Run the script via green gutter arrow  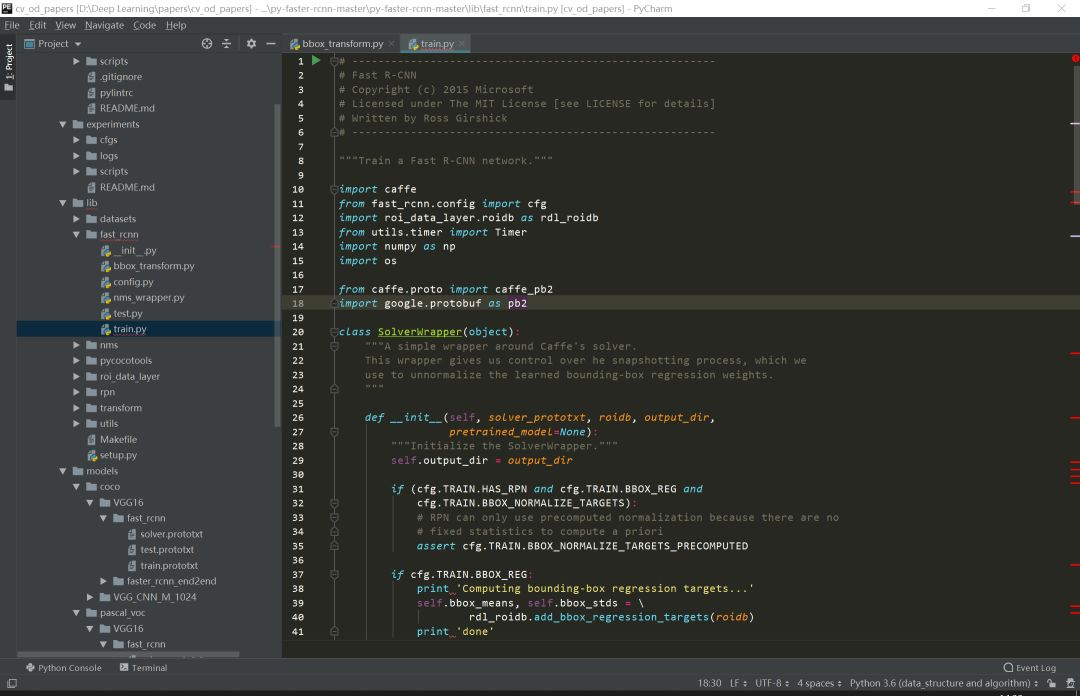[x=316, y=61]
